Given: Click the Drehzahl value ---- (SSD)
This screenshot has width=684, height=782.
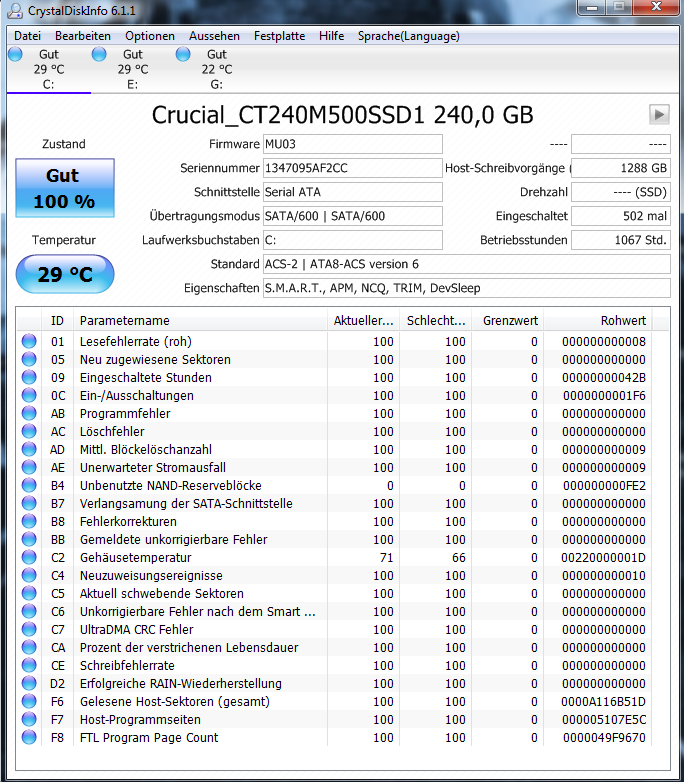Looking at the screenshot, I should [621, 192].
